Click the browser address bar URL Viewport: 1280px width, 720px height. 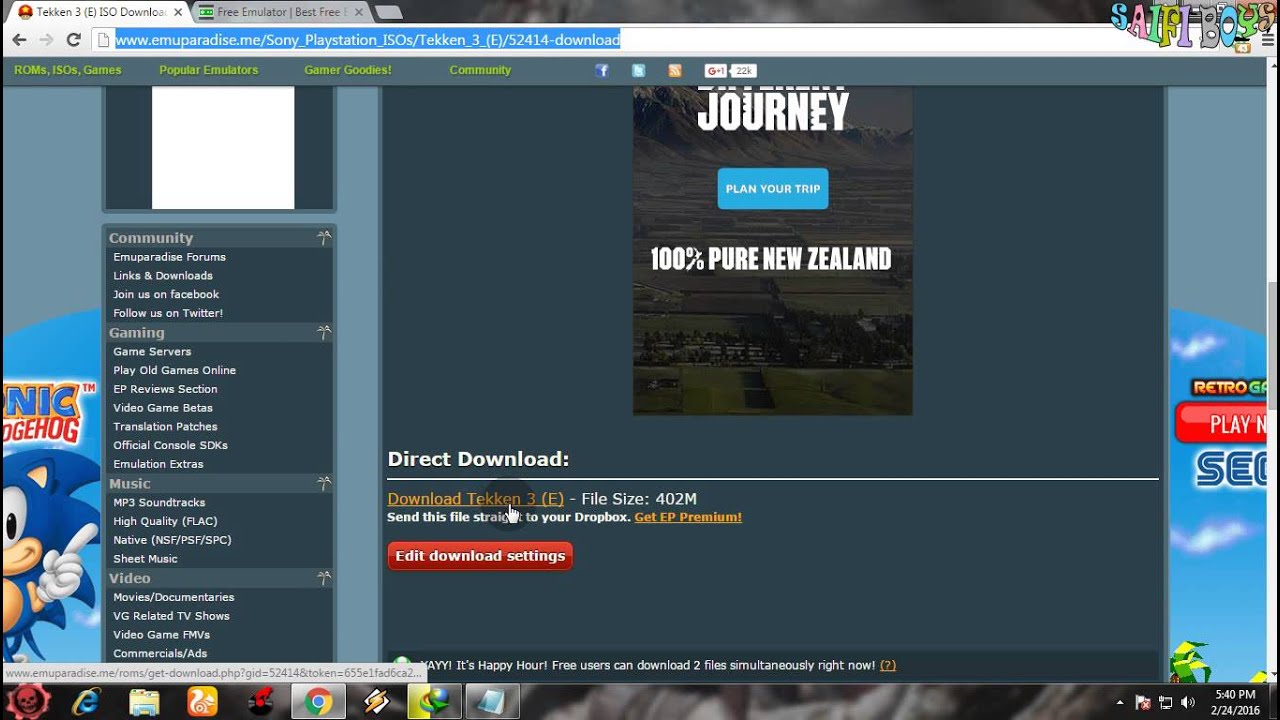[x=367, y=40]
